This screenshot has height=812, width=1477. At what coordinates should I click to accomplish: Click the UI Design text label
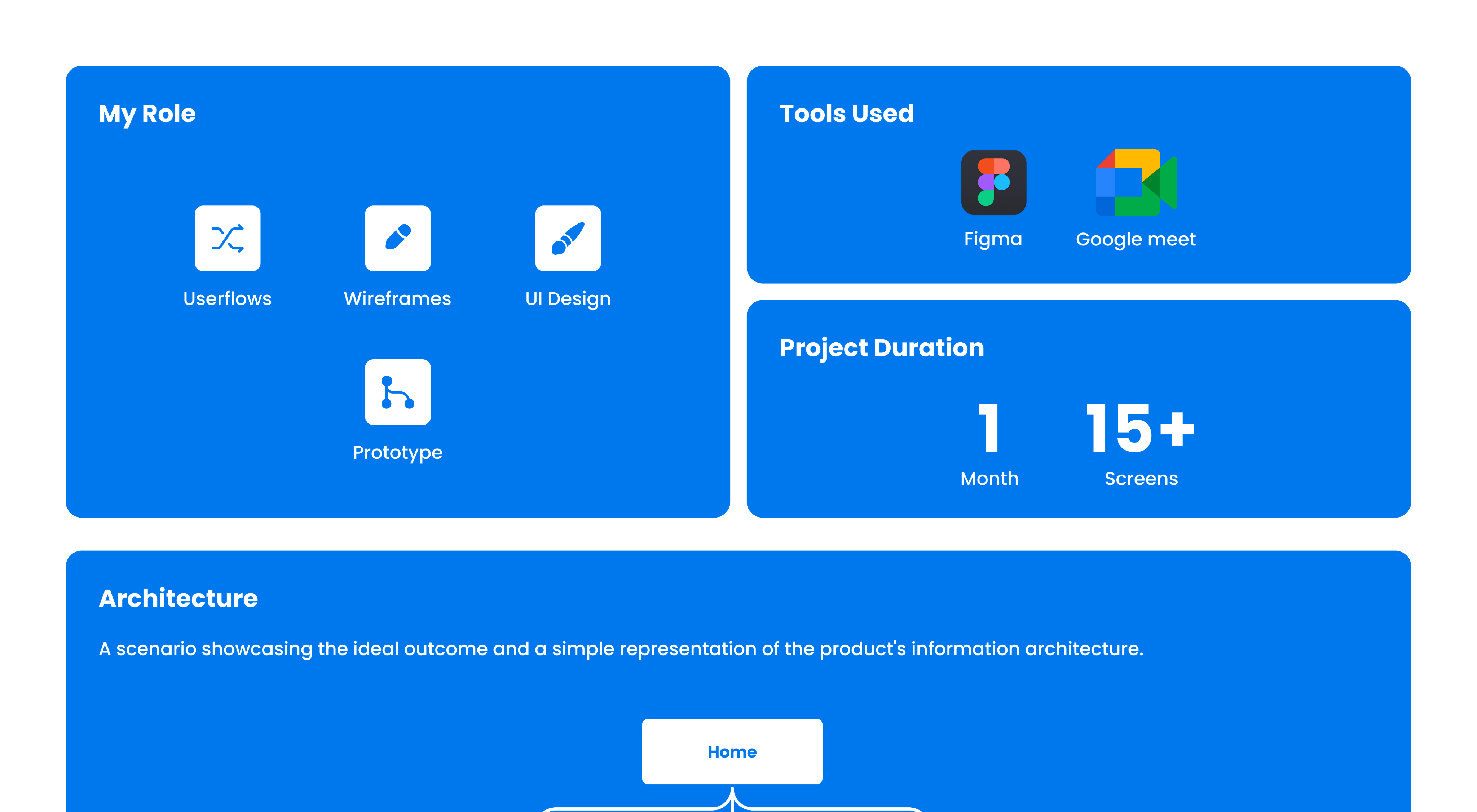click(x=568, y=298)
